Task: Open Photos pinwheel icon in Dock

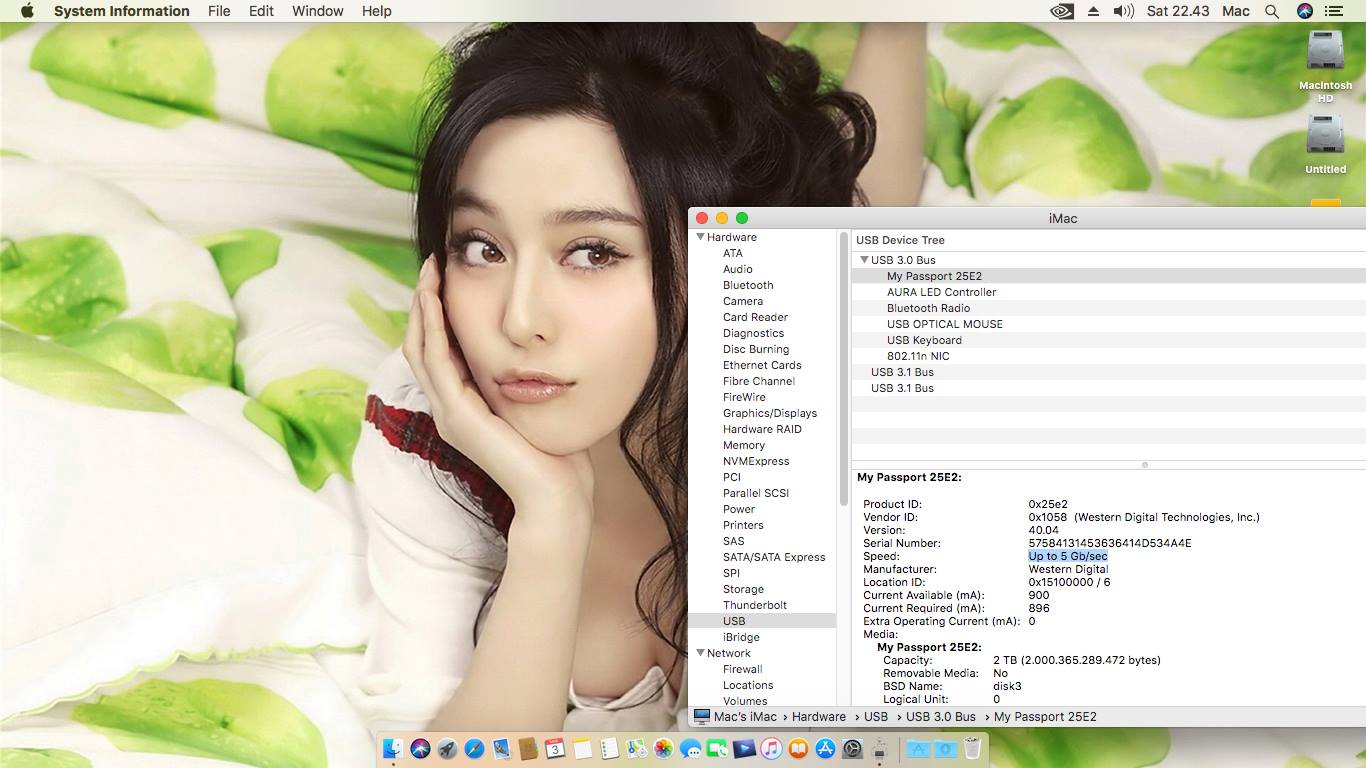Action: [663, 748]
